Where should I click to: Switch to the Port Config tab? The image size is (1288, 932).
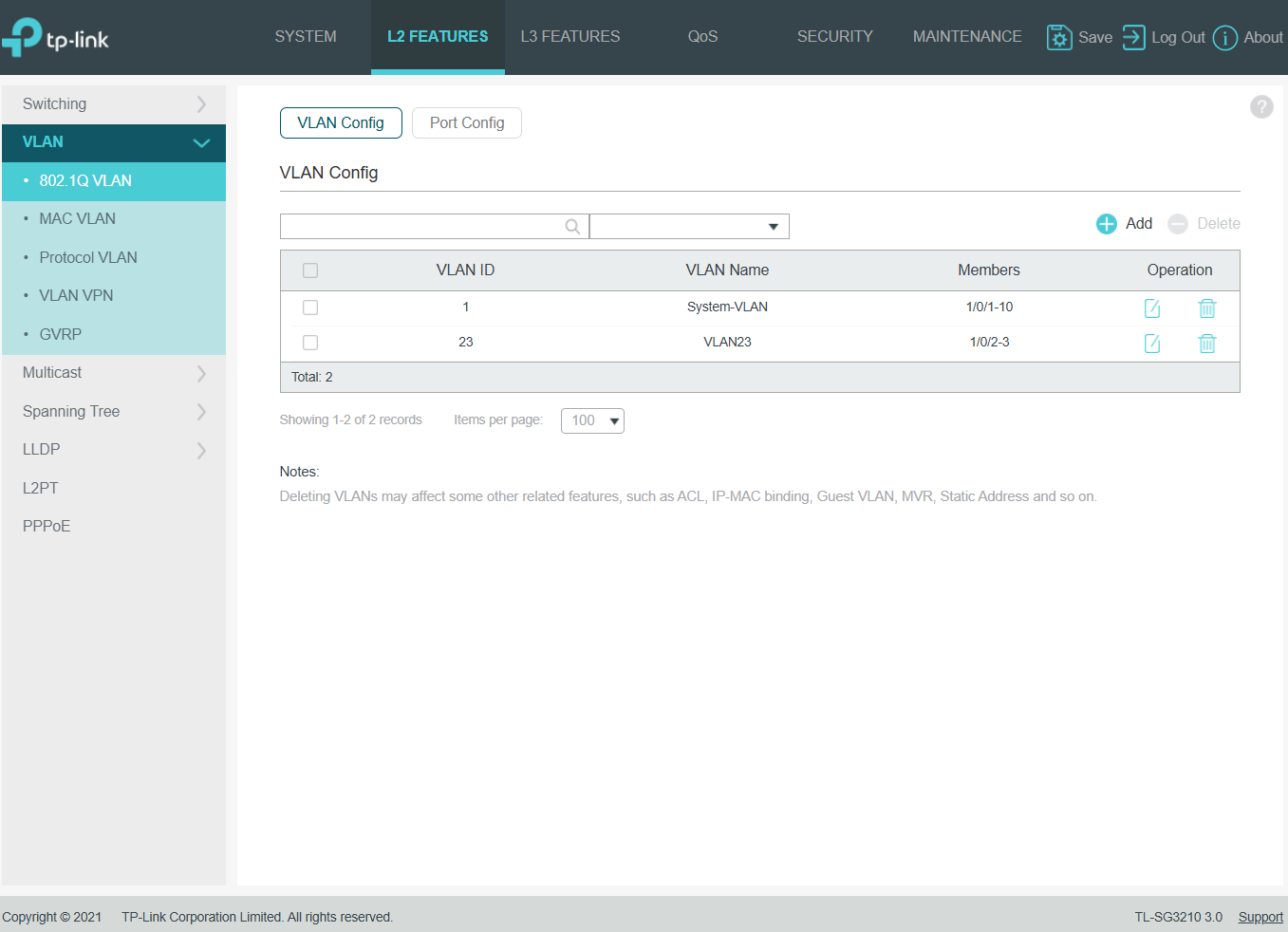tap(466, 123)
